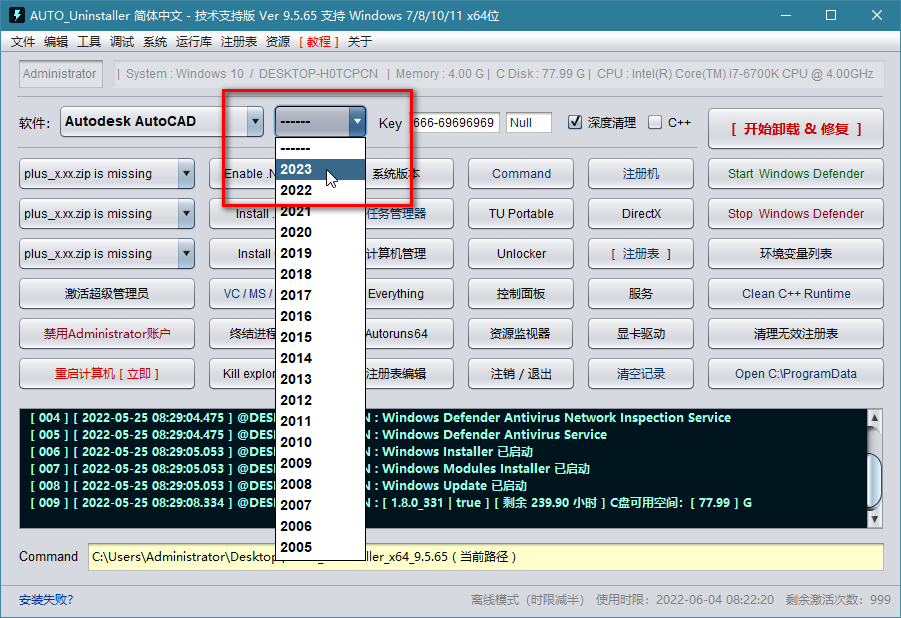901x618 pixels.
Task: Open the 资源 menu
Action: point(278,41)
